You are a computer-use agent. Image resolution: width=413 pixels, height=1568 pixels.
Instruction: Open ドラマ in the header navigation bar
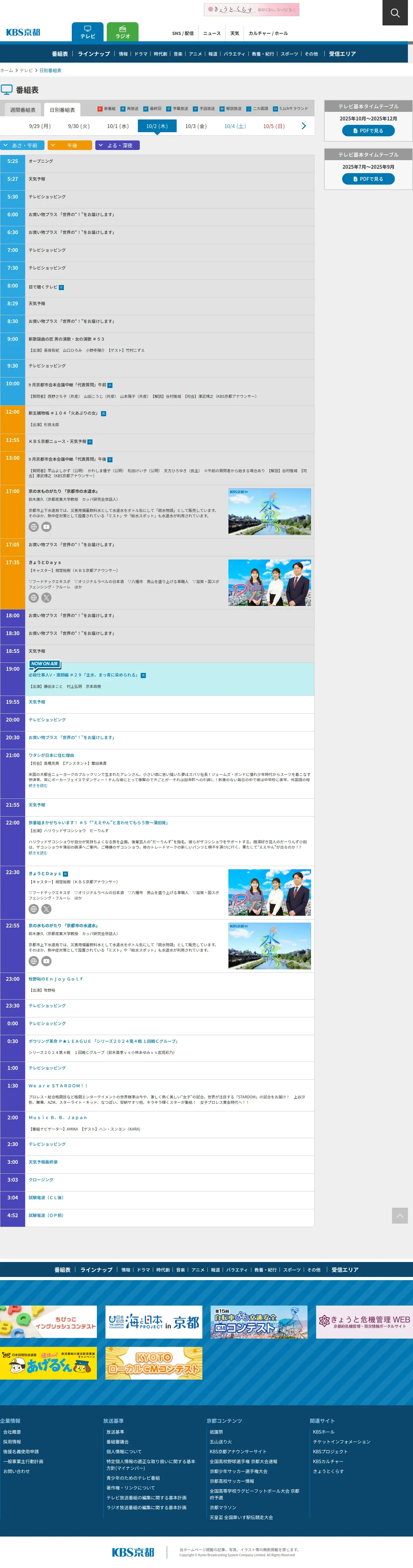[141, 54]
